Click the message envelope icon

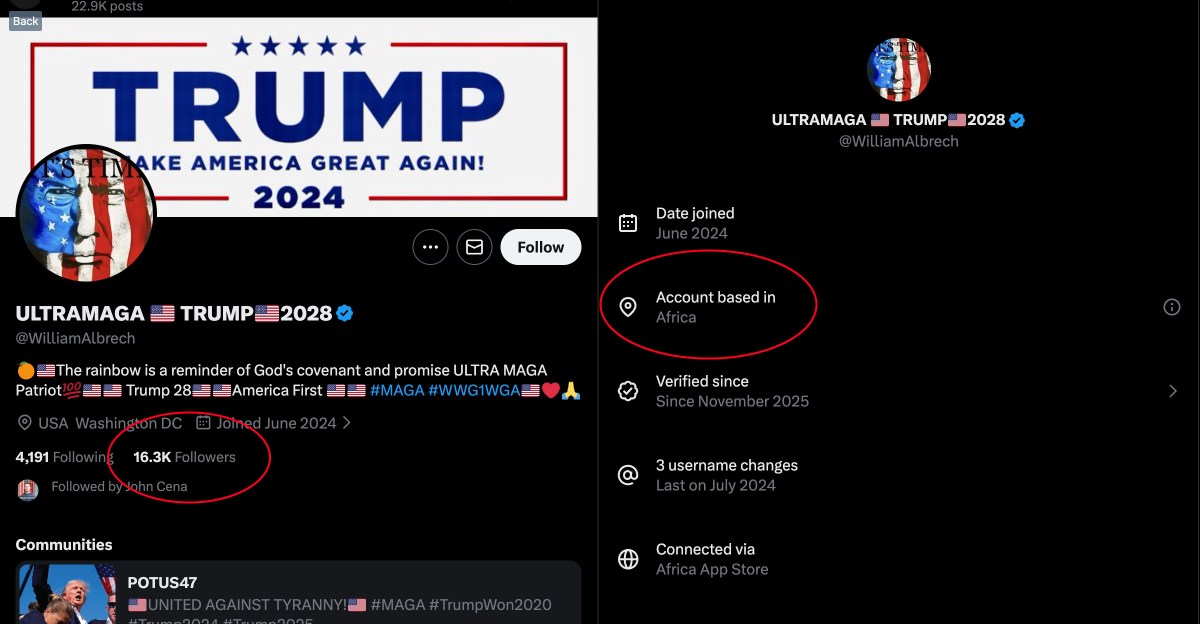click(474, 246)
